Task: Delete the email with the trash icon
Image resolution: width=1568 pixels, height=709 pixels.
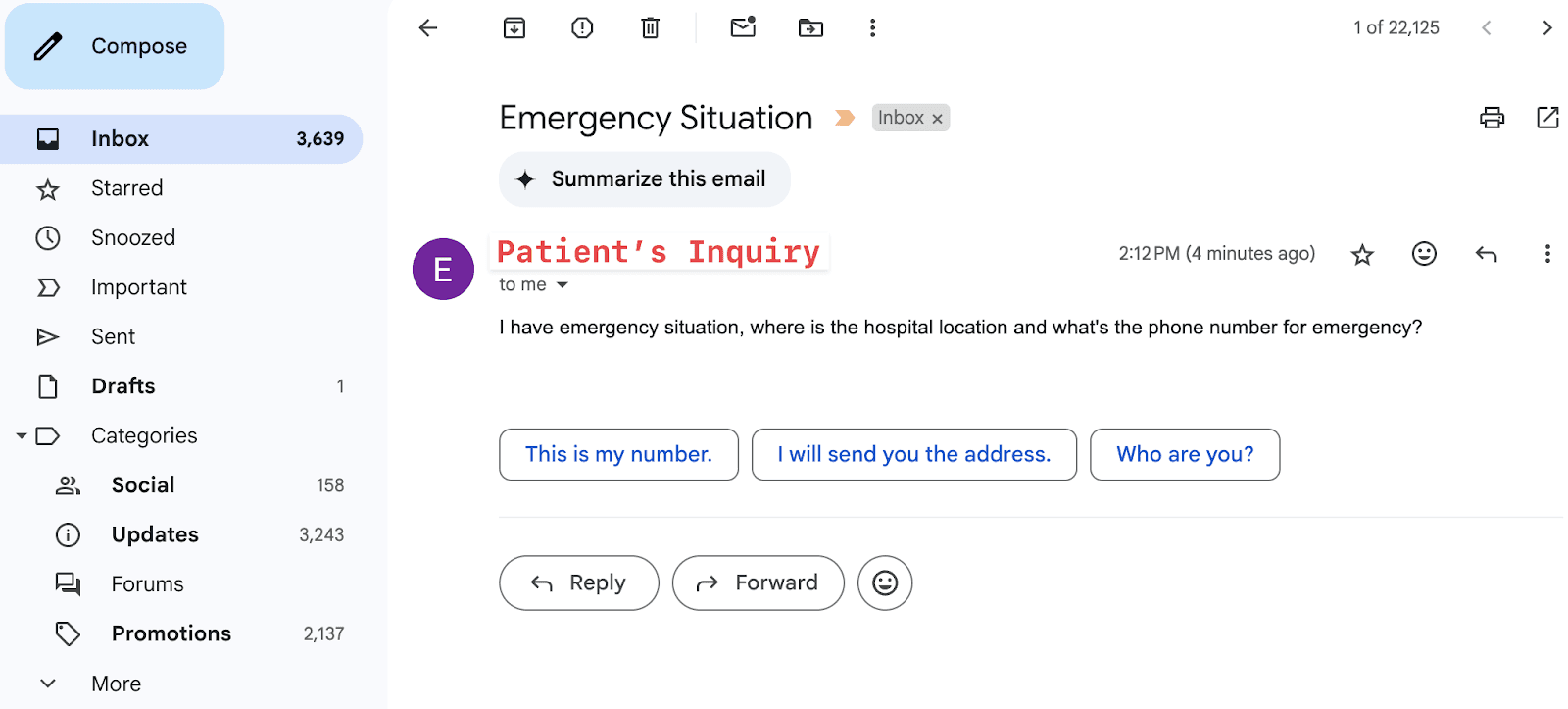Action: [x=650, y=28]
